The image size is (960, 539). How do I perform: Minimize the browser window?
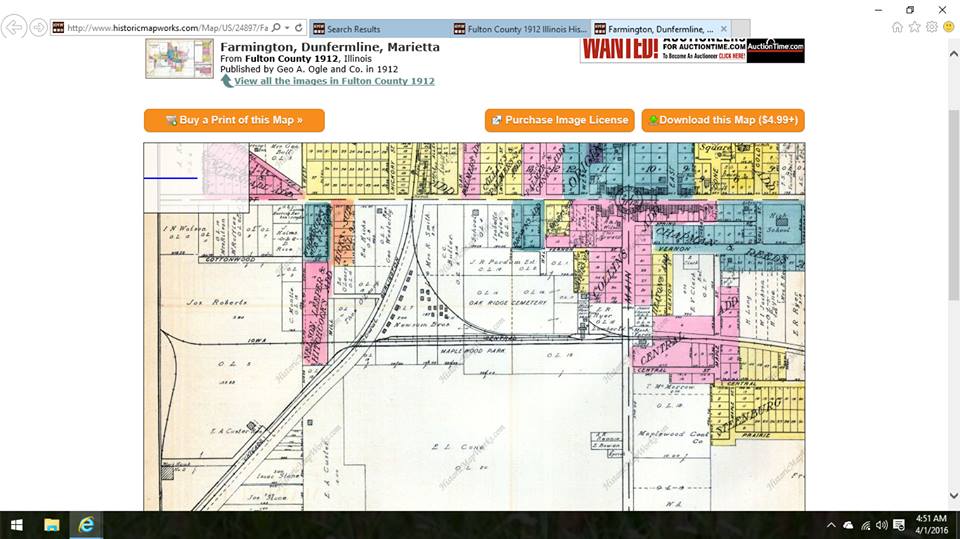point(879,10)
